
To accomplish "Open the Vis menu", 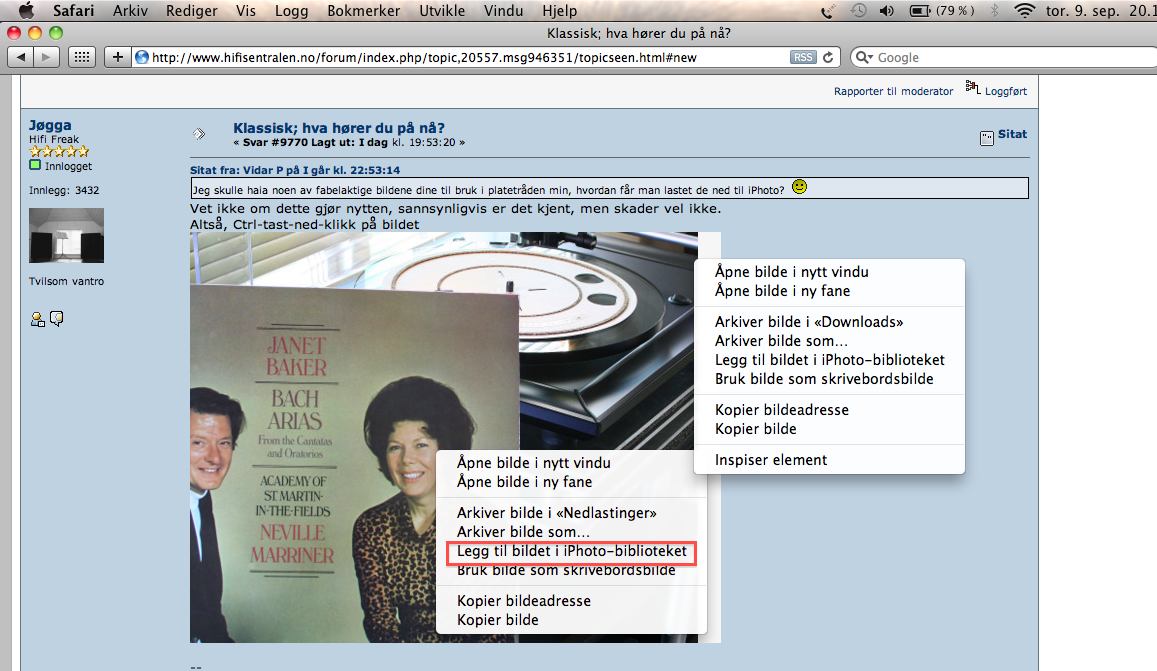I will coord(246,10).
